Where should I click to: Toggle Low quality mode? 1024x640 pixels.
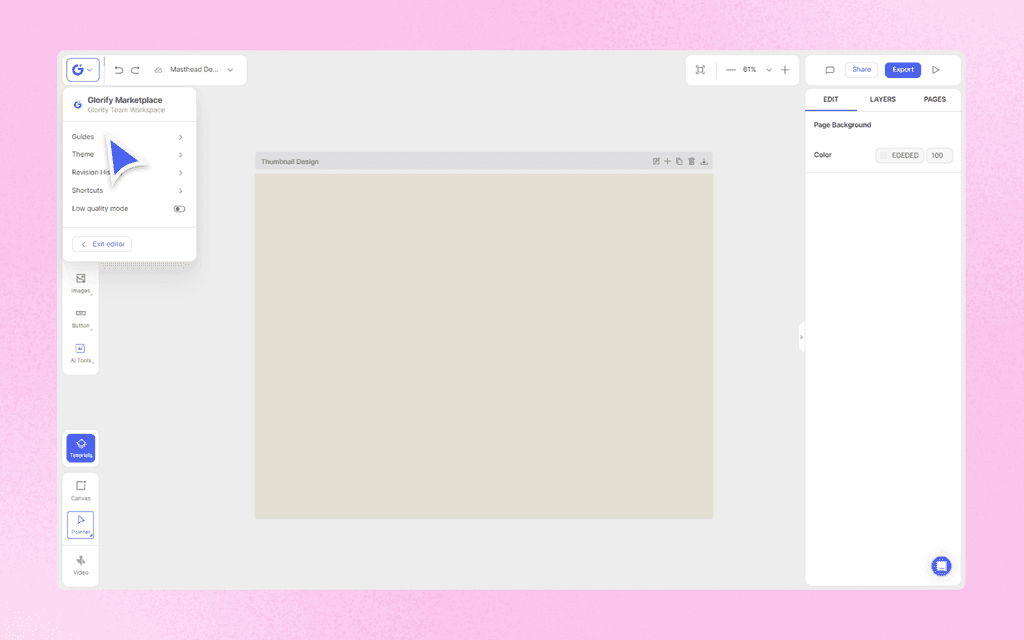pos(180,208)
